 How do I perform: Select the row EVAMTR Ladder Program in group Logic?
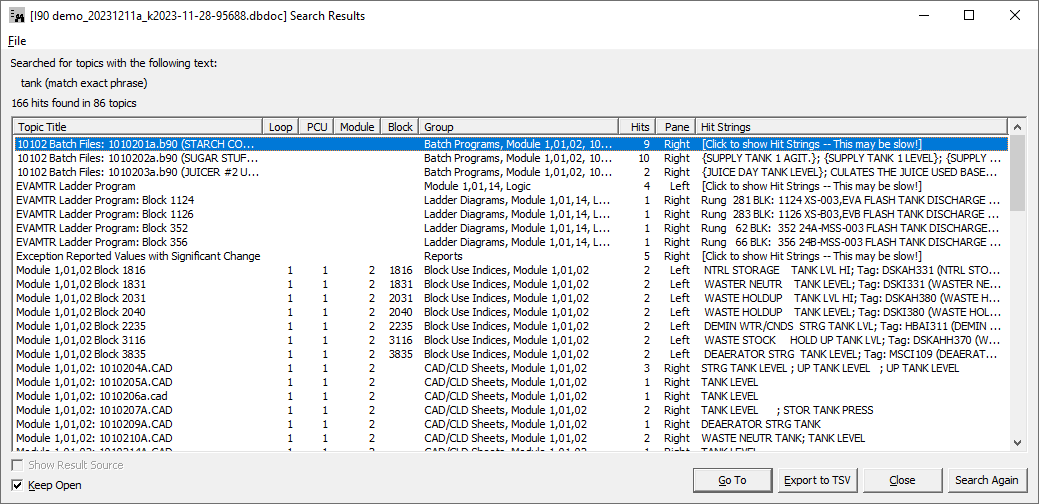coord(511,186)
